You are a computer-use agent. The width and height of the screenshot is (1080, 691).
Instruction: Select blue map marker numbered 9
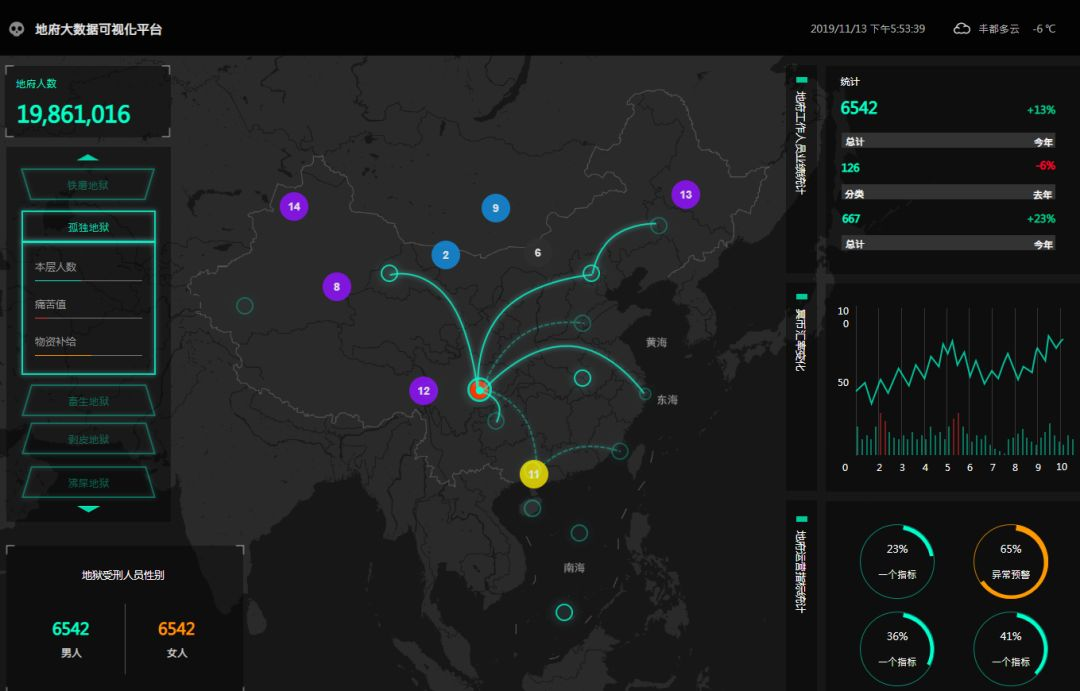coord(495,208)
